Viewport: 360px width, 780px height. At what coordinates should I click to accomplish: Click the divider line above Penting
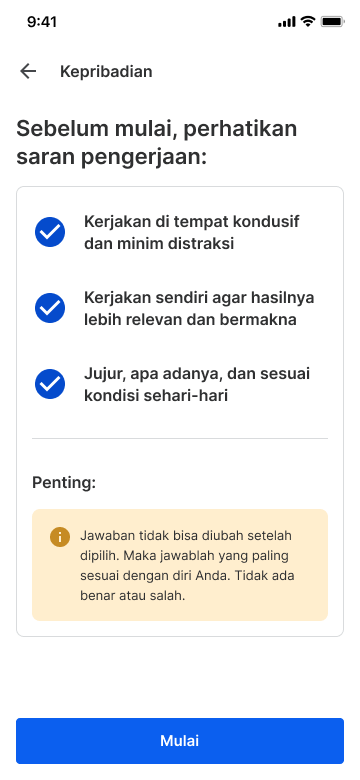coord(180,438)
